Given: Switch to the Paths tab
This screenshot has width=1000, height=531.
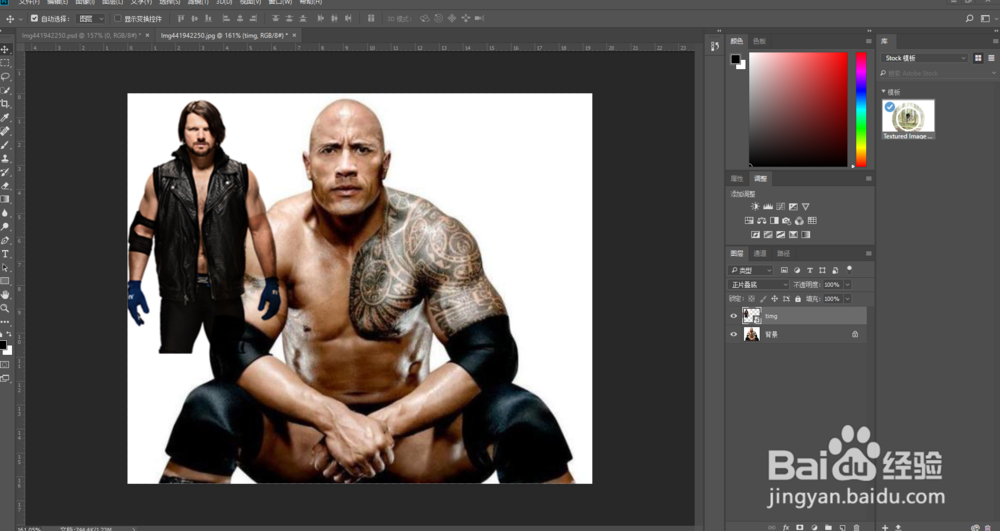Looking at the screenshot, I should pos(783,253).
